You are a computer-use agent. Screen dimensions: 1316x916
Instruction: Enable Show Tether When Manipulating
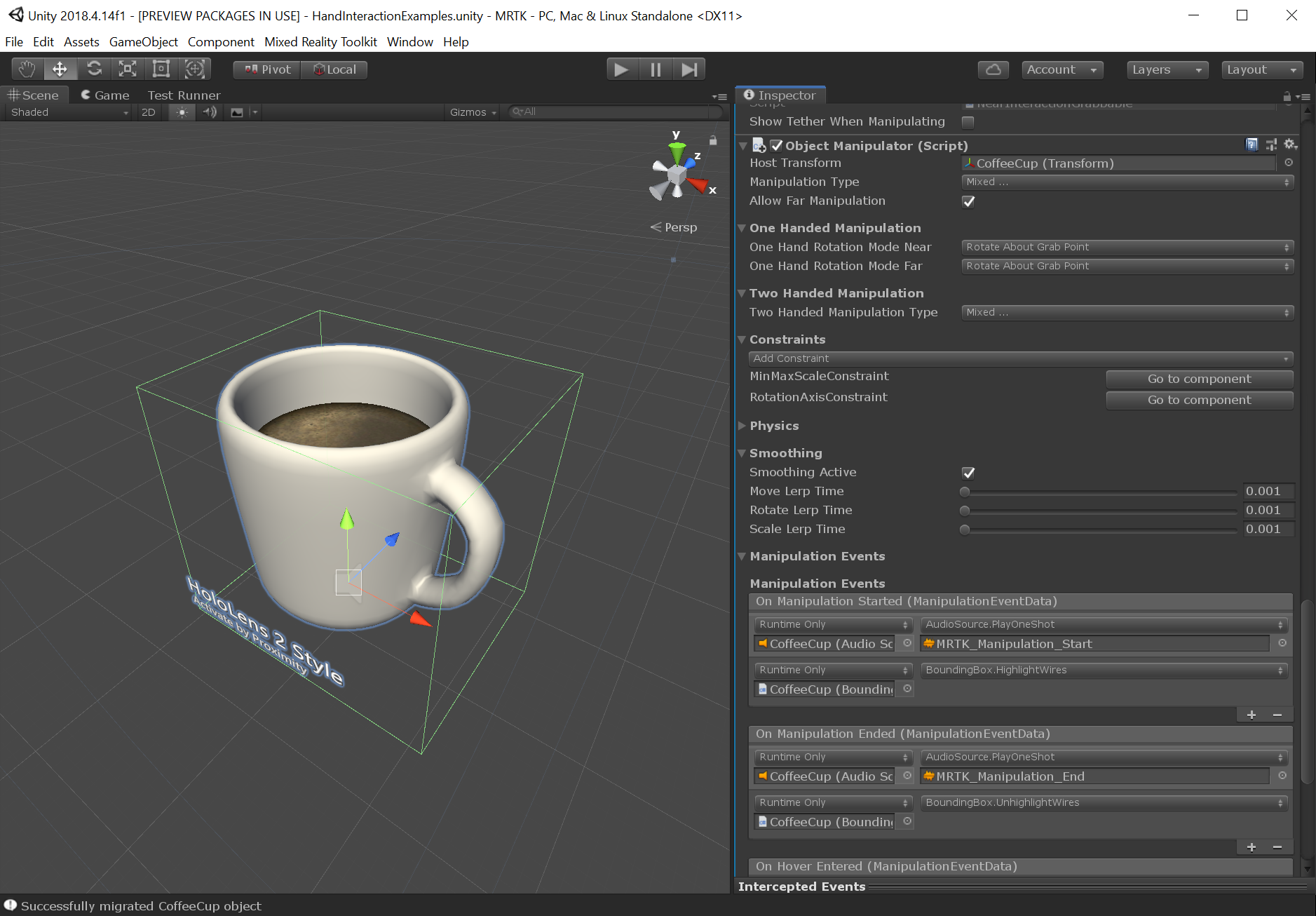(968, 121)
